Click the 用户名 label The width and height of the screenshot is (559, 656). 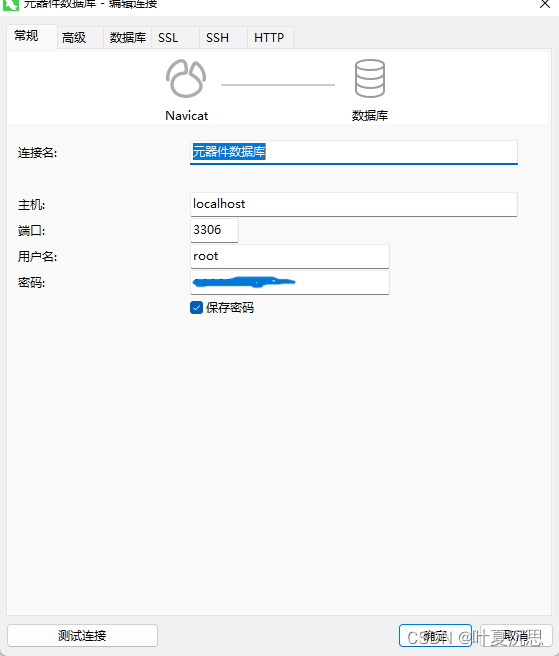37,256
